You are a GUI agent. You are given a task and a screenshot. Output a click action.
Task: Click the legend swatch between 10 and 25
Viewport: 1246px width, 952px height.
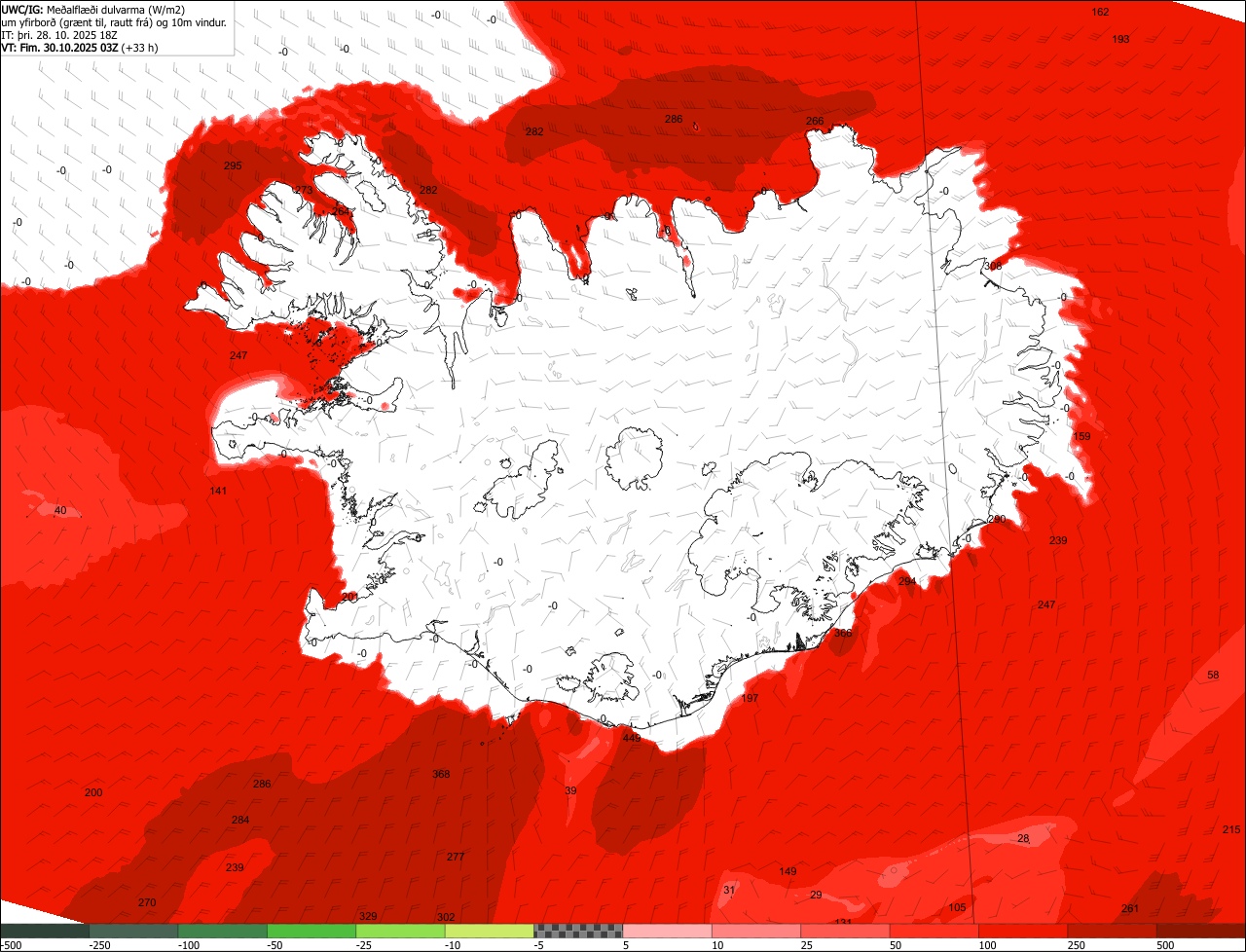coord(756,931)
